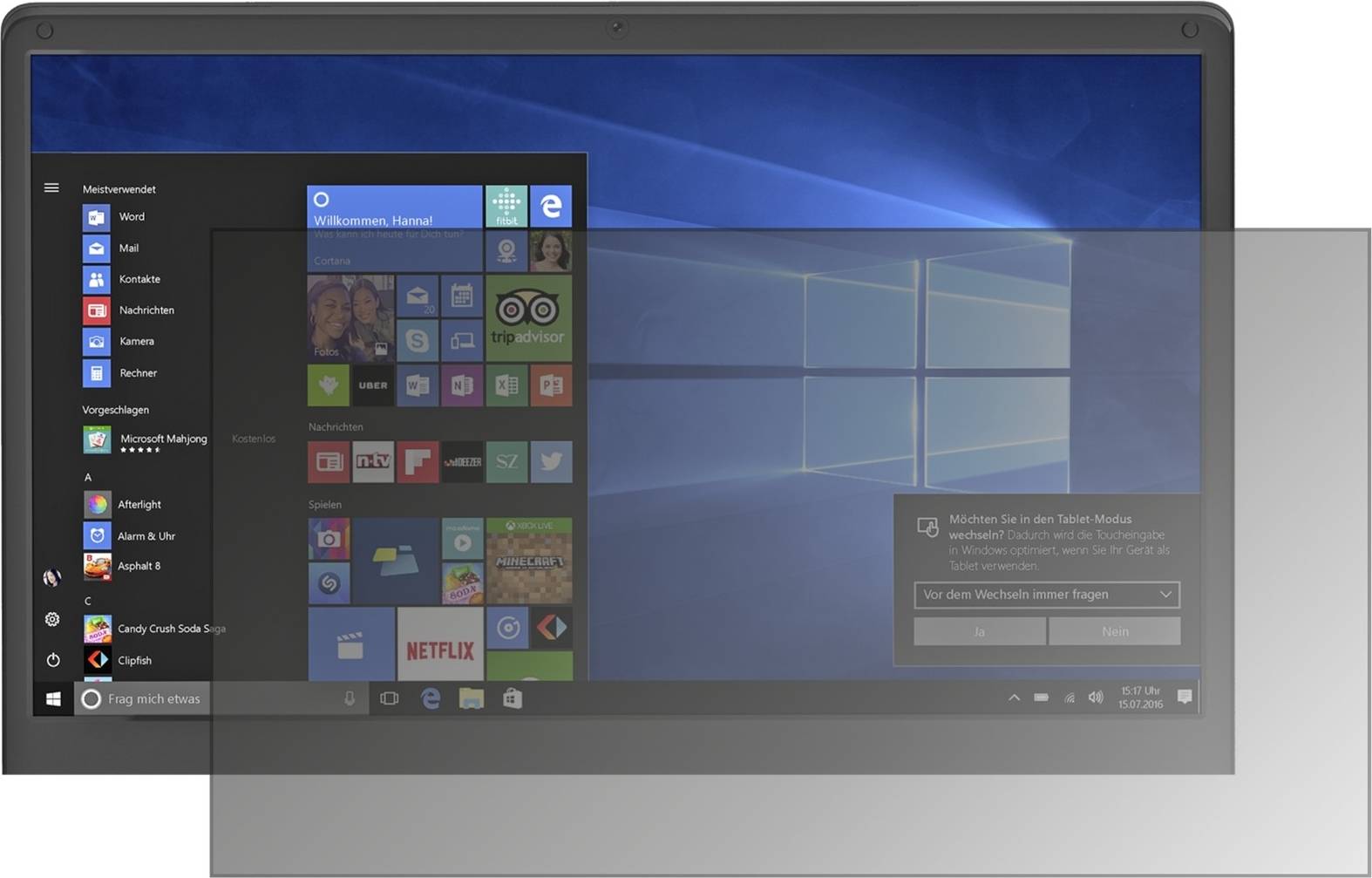The height and width of the screenshot is (878, 1372).
Task: Open the Cortana welcome tile
Action: 395,228
